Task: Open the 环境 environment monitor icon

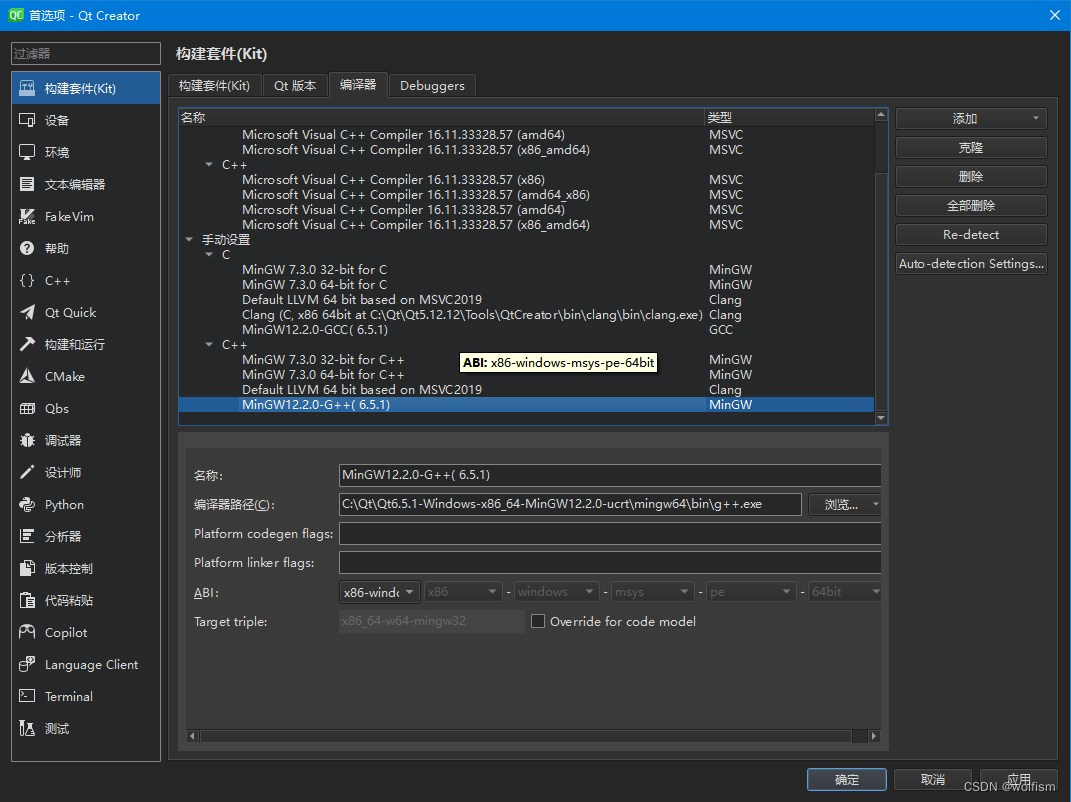Action: tap(27, 152)
